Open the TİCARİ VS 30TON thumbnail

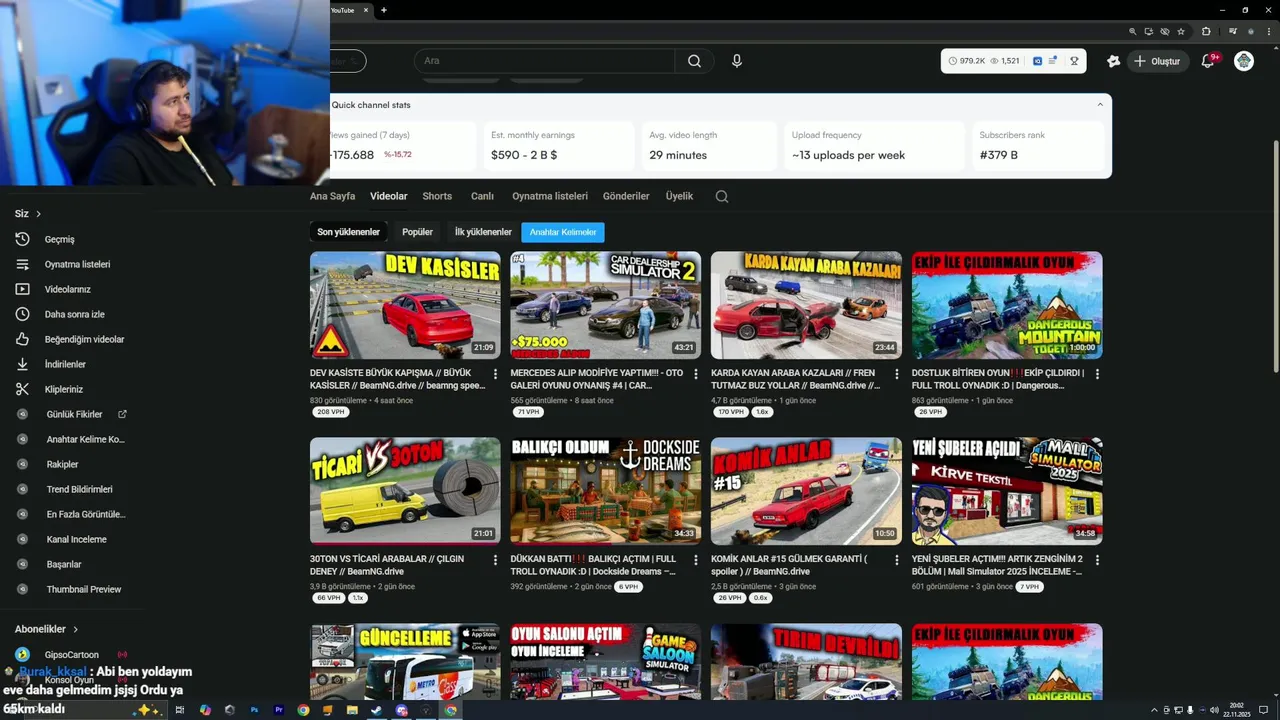405,491
